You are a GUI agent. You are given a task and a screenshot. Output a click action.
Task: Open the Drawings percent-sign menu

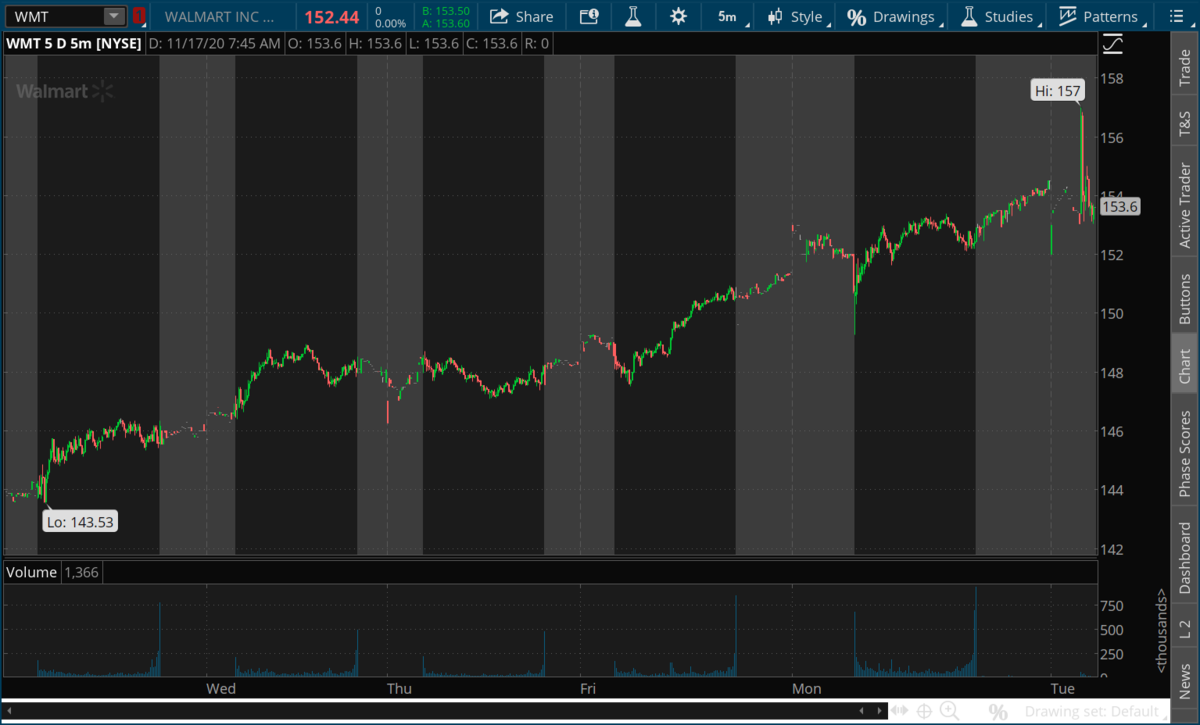[893, 16]
